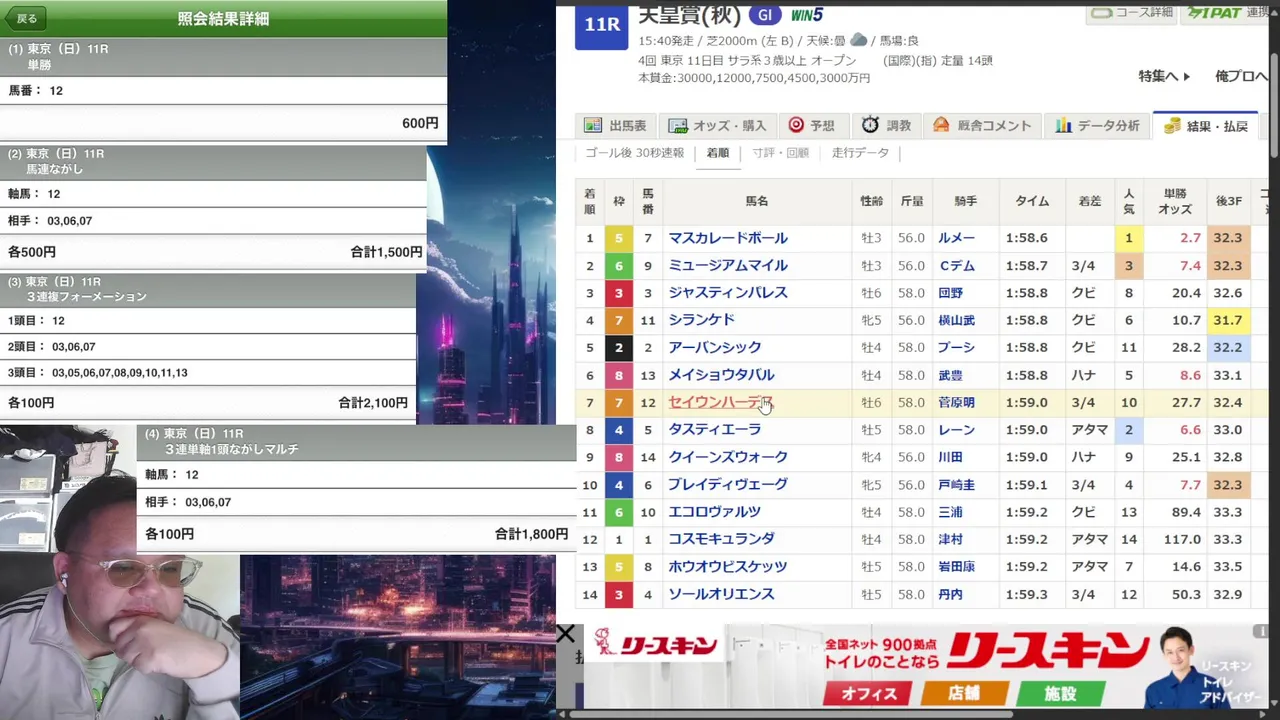The height and width of the screenshot is (720, 1280).
Task: Open horse link ブレイディヴェーグ
Action: click(728, 484)
